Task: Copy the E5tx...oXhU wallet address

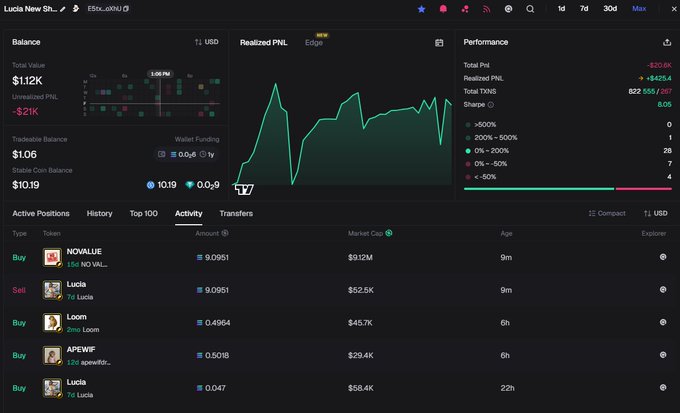Action: tap(126, 9)
